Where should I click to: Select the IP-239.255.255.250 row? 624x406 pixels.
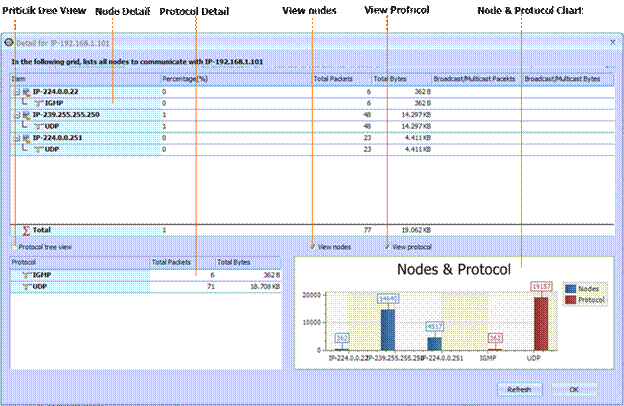click(x=312, y=115)
